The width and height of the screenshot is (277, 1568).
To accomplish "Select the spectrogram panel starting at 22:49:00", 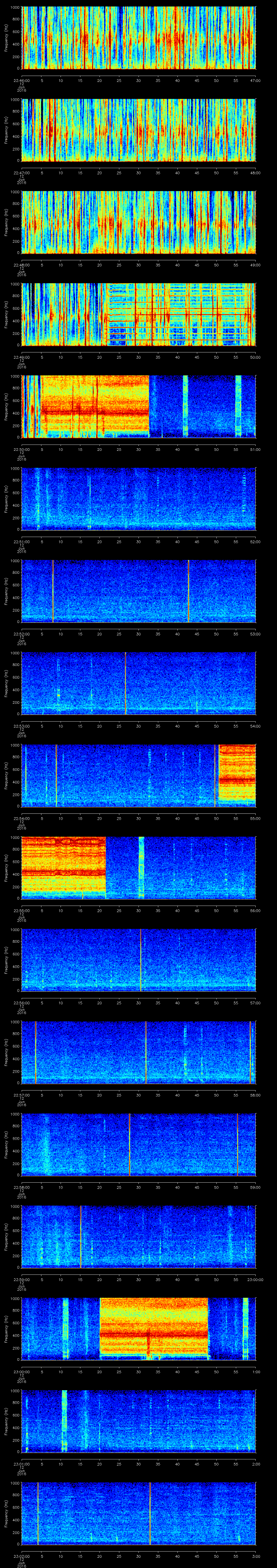I will coord(138,314).
